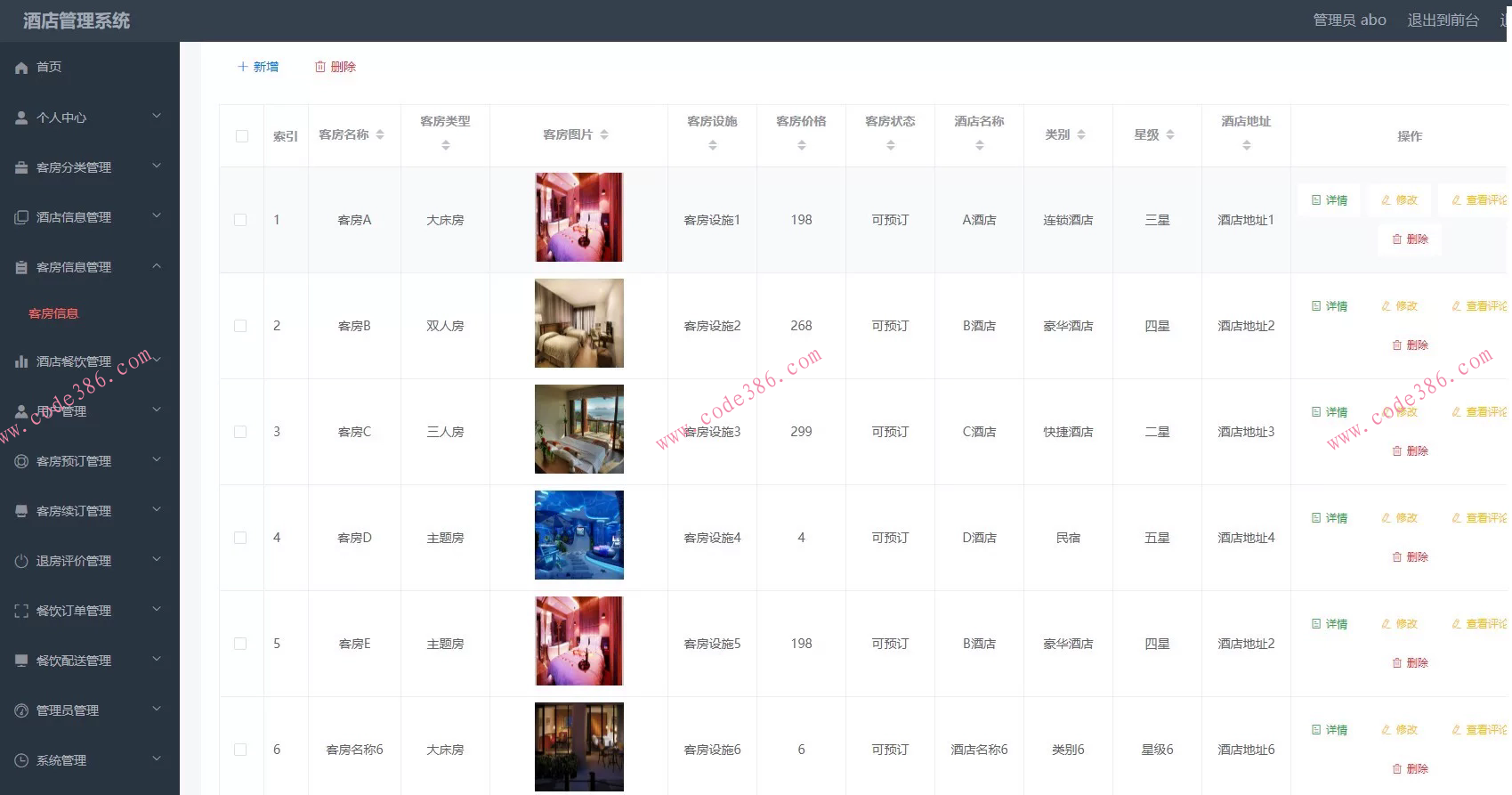The width and height of the screenshot is (1512, 795).
Task: Expand the 客房续订管理 submenu chevron
Action: 157,509
